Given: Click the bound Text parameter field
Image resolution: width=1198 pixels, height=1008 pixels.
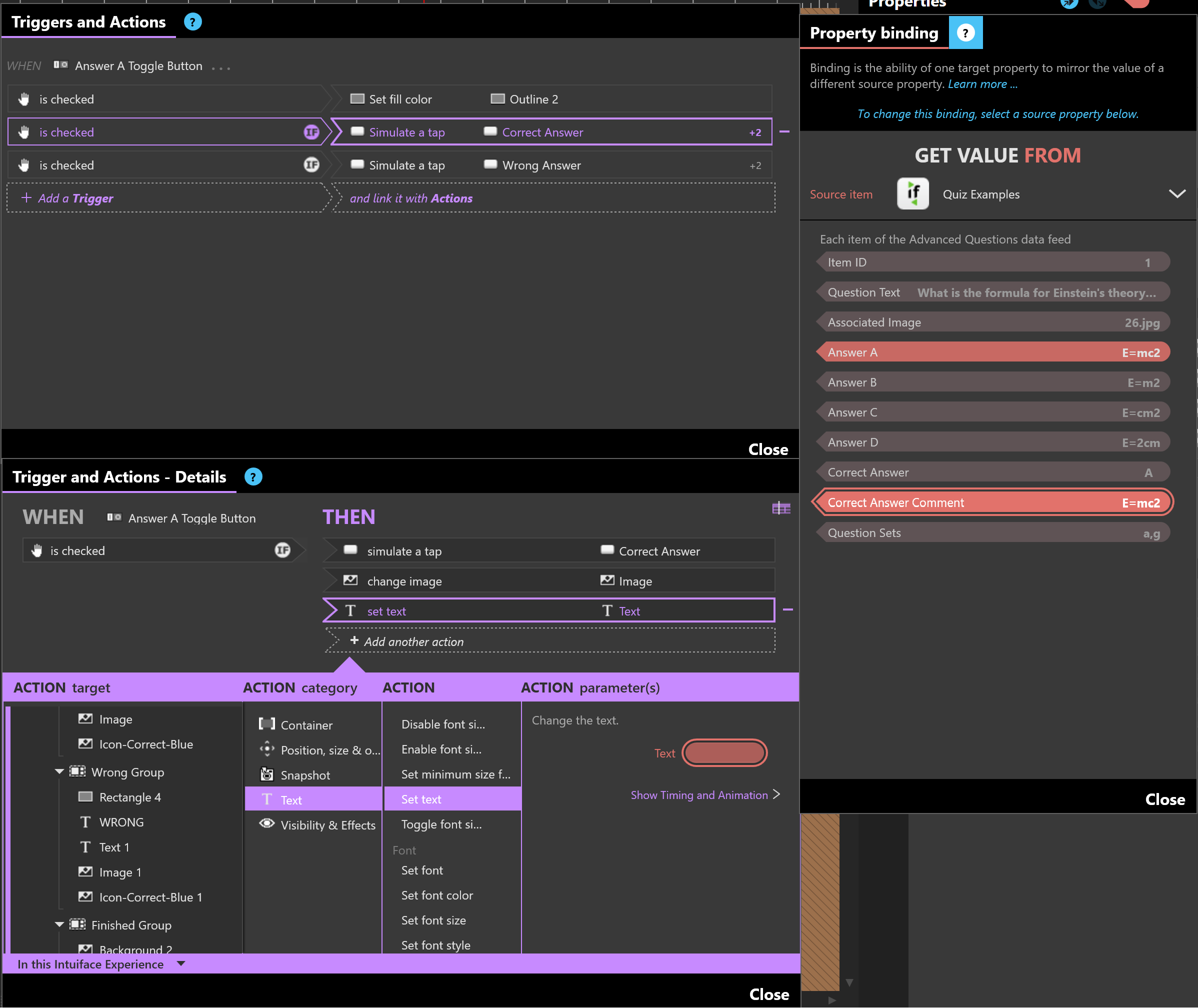Looking at the screenshot, I should [724, 753].
